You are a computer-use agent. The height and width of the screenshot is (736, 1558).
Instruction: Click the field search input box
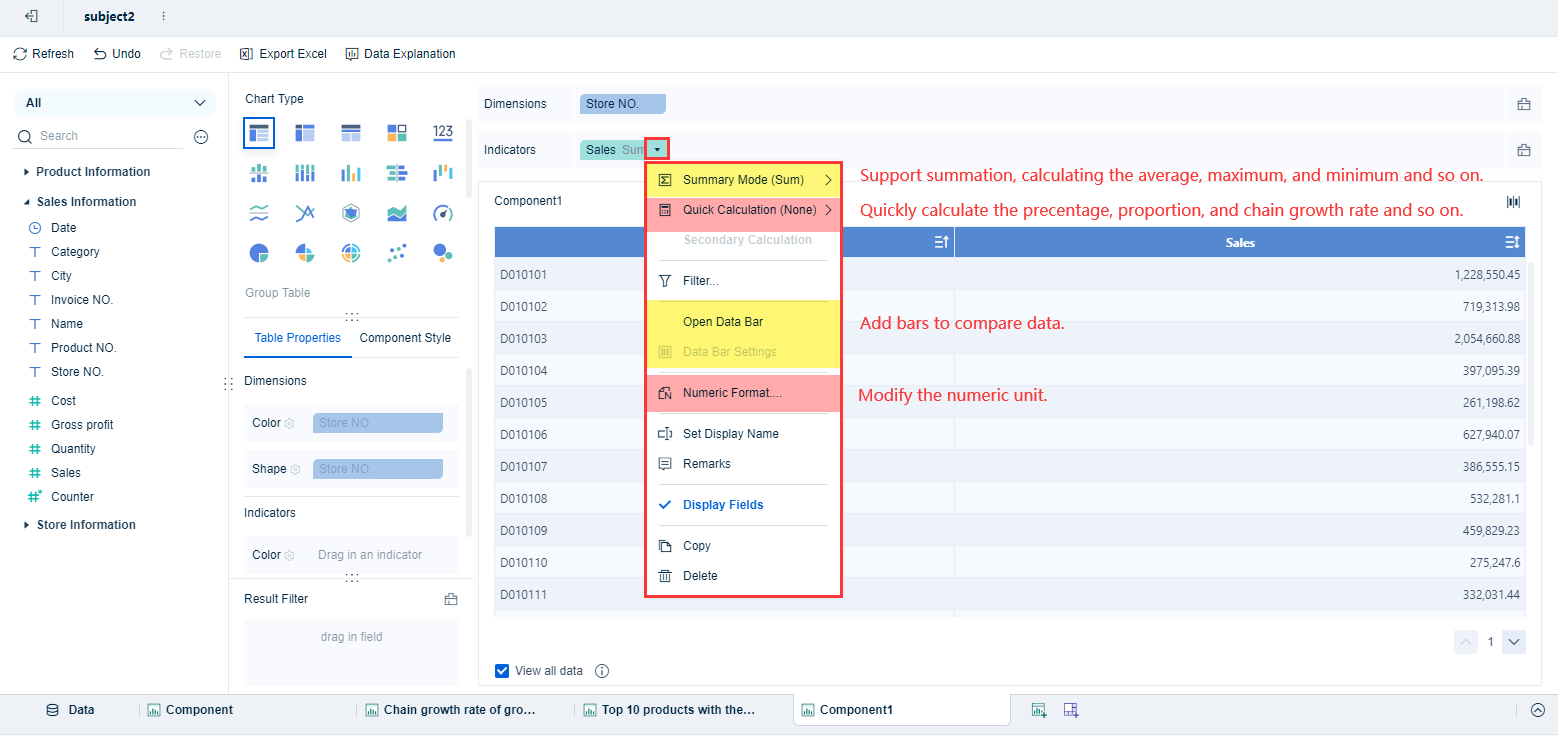[100, 135]
